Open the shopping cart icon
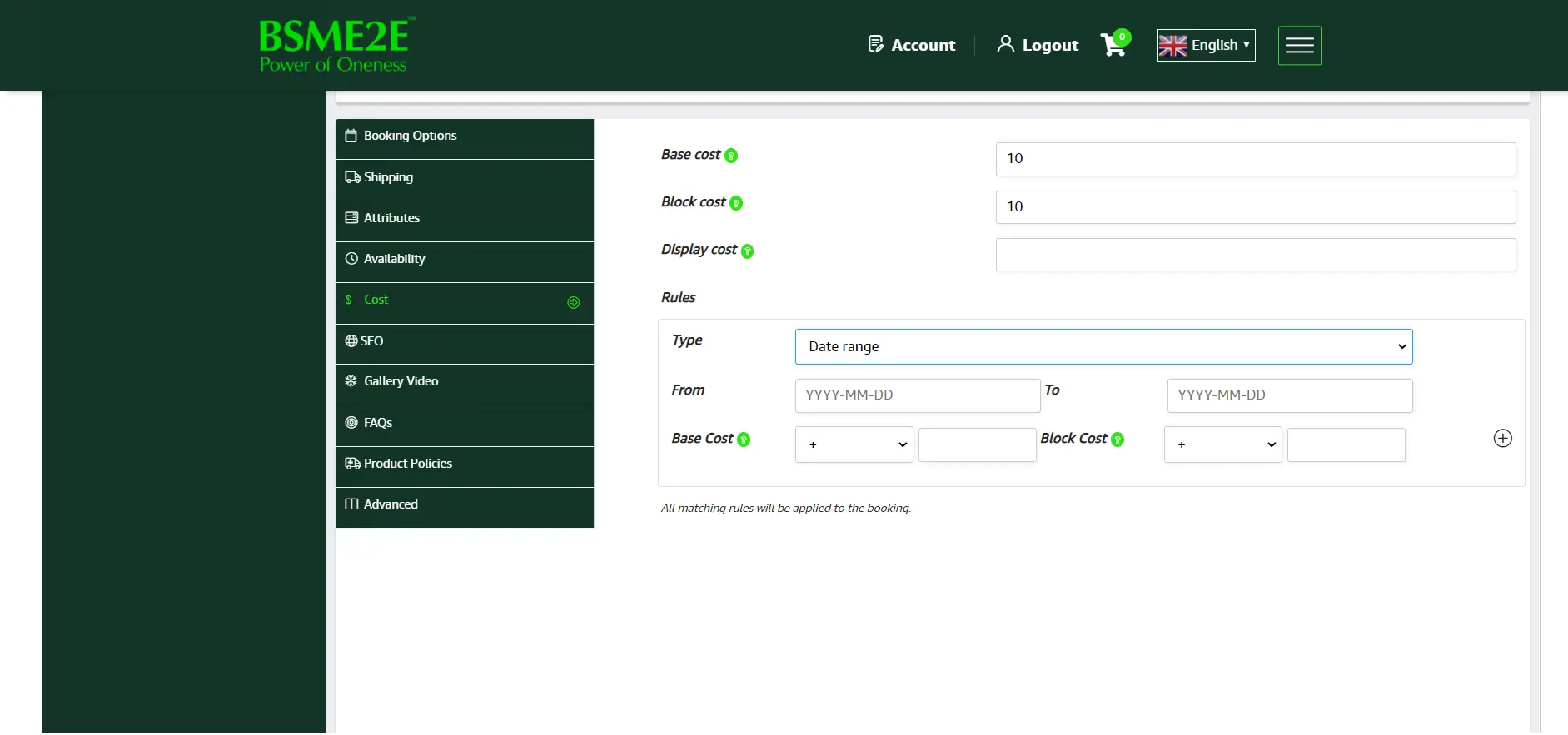Image resolution: width=1568 pixels, height=735 pixels. 1113,44
